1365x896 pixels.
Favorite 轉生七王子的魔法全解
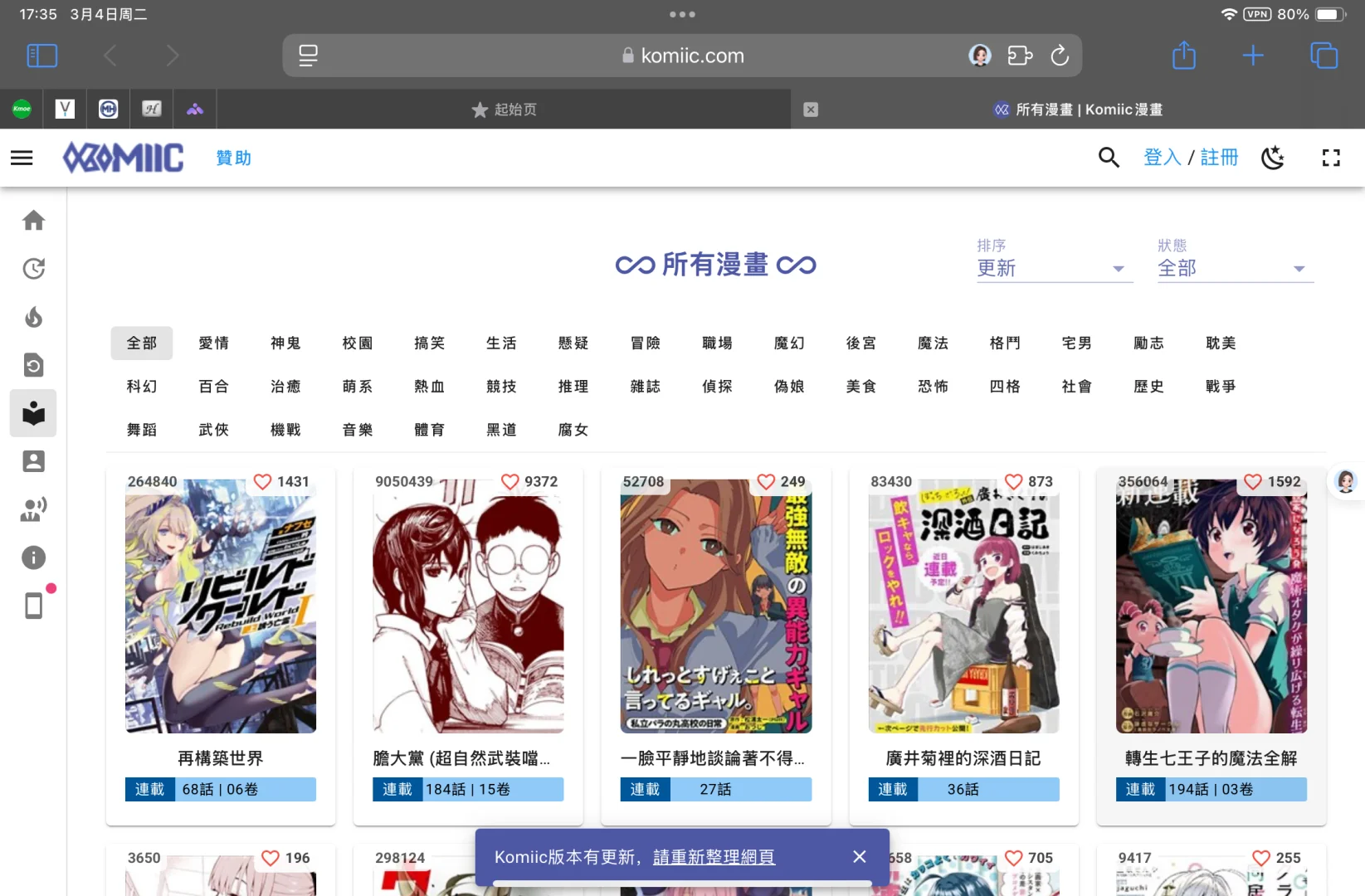point(1254,481)
